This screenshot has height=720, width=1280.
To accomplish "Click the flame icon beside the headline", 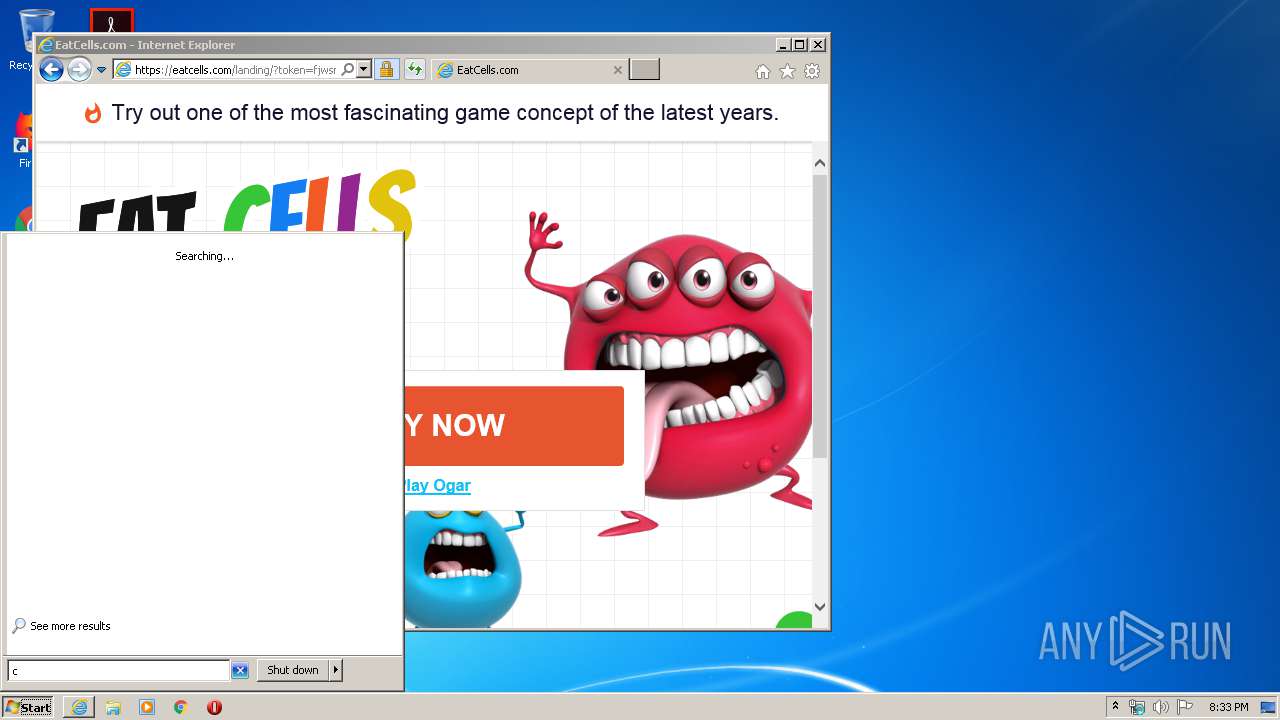I will coord(93,113).
